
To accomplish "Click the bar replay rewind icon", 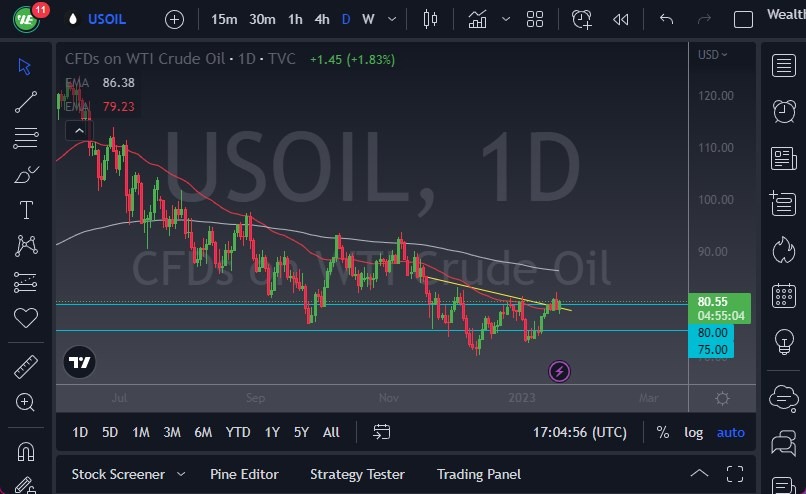I will click(x=621, y=19).
